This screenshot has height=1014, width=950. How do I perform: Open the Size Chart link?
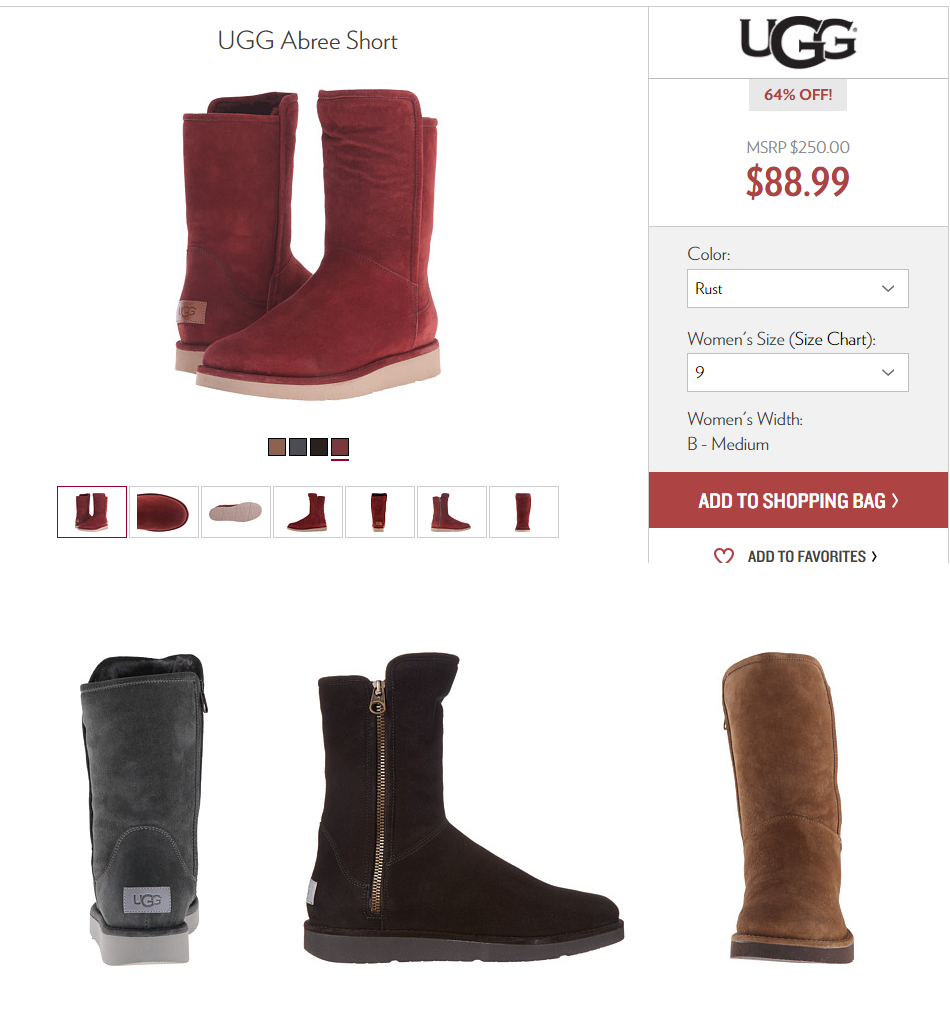pos(832,339)
